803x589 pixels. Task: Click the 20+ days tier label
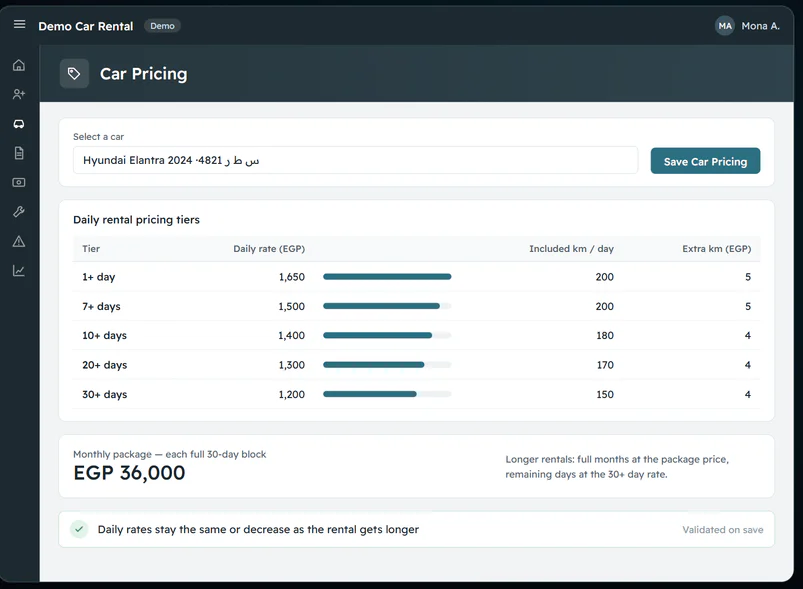pos(104,365)
